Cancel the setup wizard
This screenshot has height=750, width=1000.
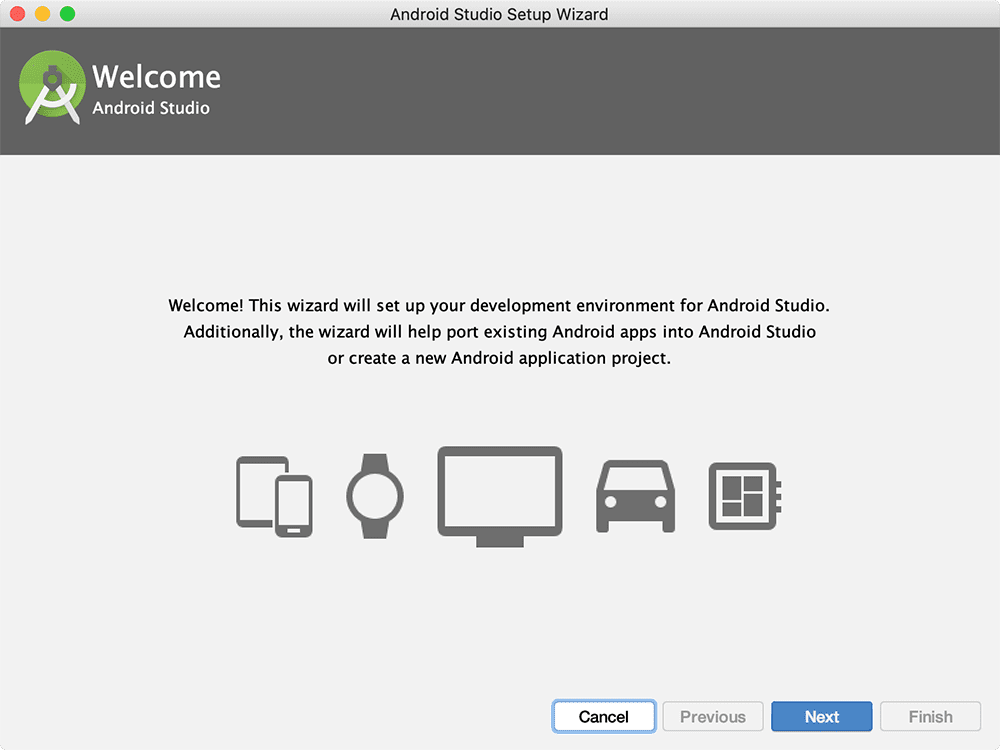pyautogui.click(x=603, y=716)
